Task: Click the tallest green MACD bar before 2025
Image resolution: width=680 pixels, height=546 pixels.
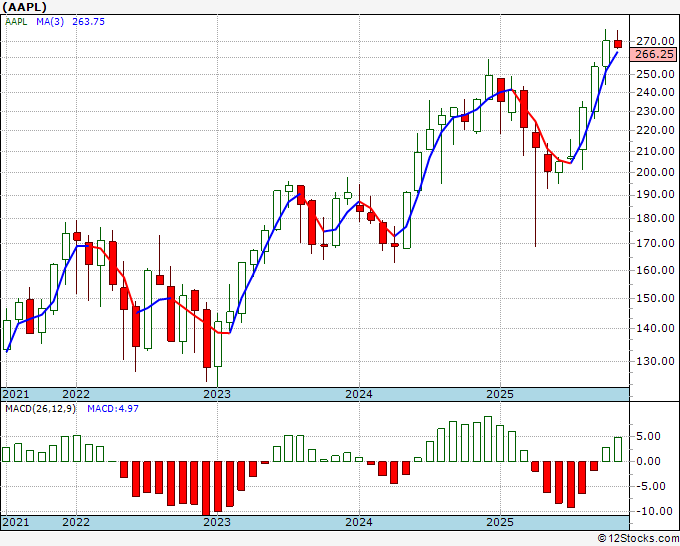Action: pos(488,439)
